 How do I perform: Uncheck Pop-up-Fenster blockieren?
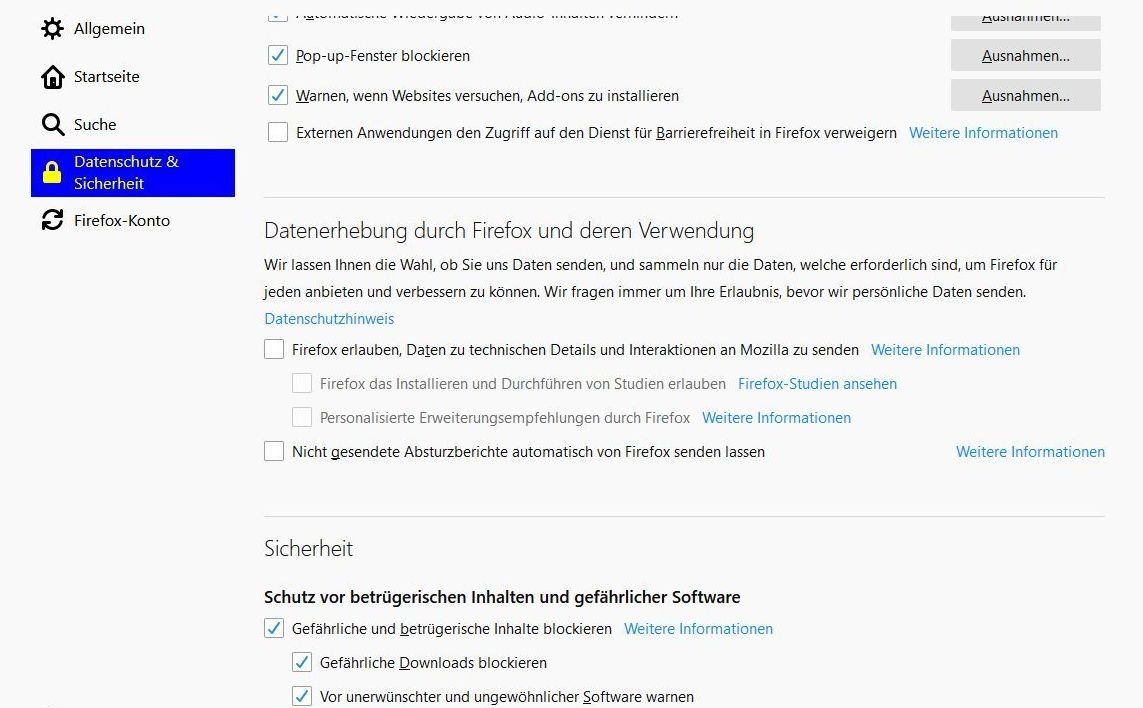point(278,56)
